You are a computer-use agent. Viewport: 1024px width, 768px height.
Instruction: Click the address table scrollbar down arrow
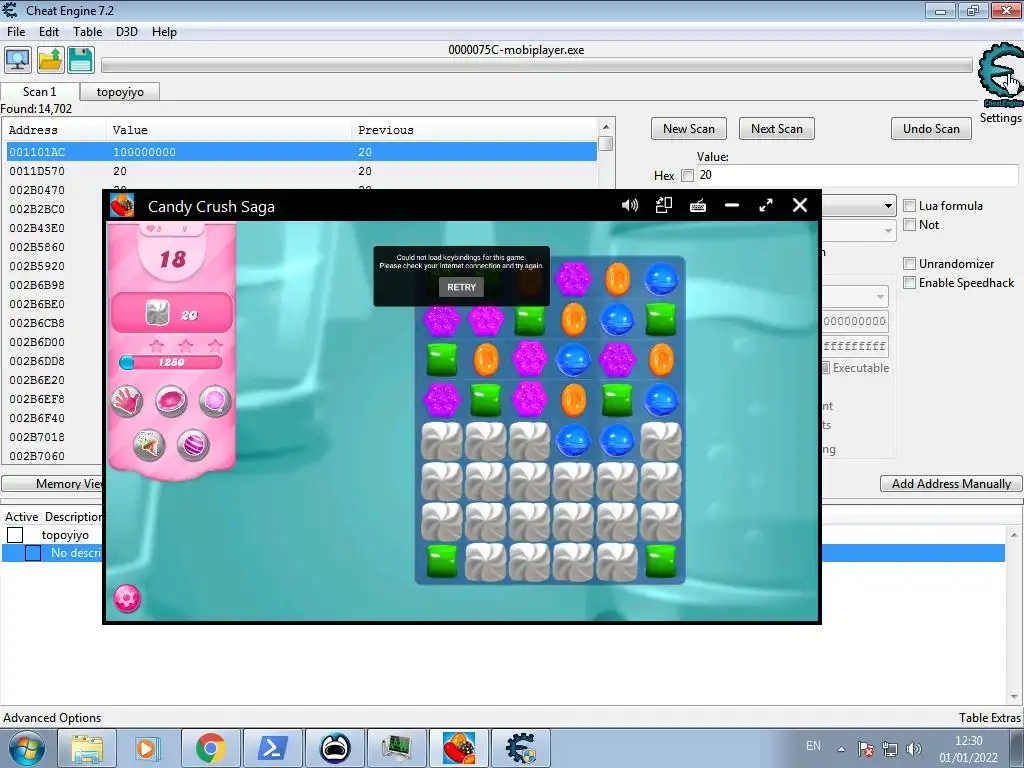pyautogui.click(x=1014, y=697)
